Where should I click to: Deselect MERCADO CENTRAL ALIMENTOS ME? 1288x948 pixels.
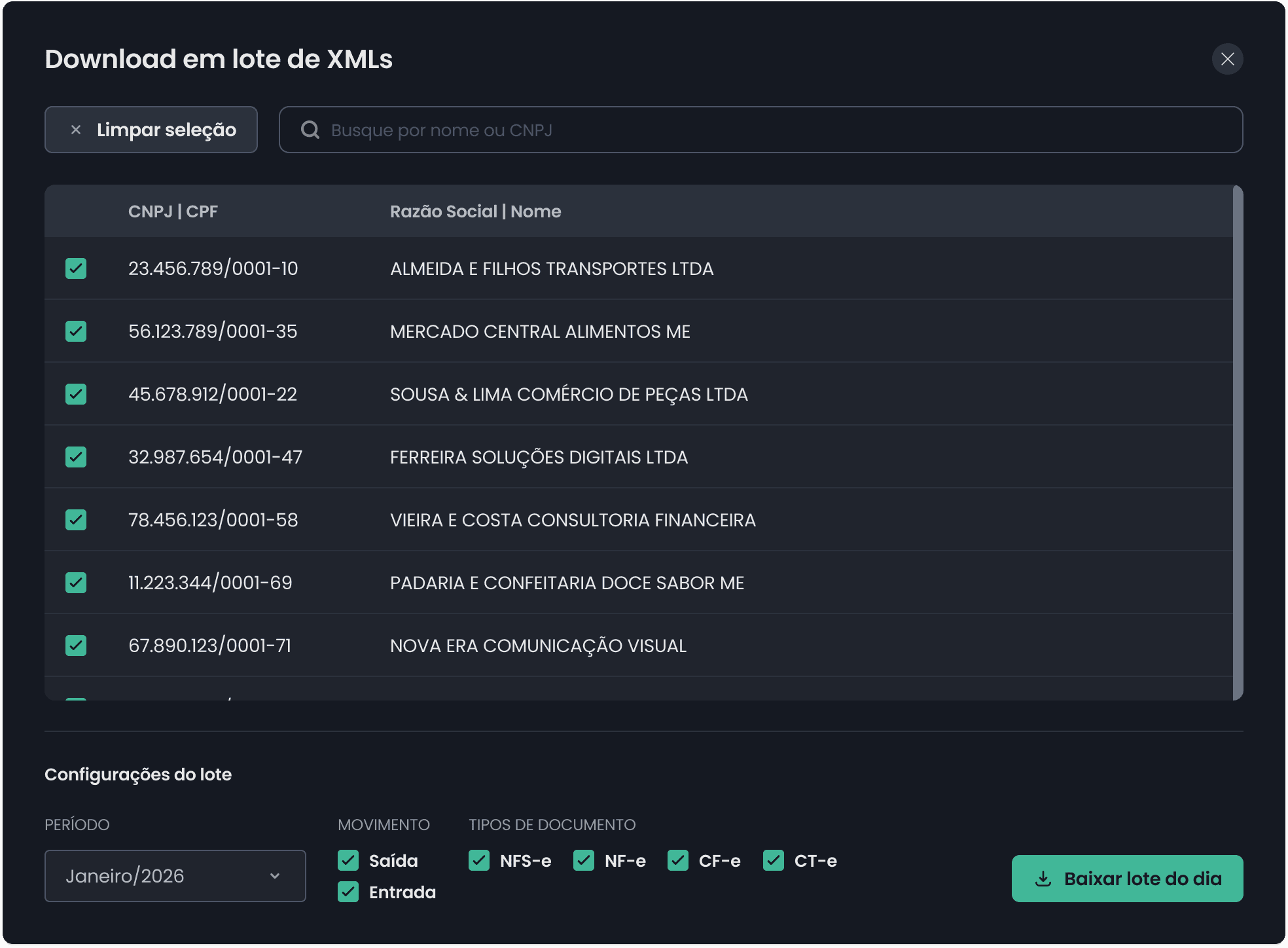pyautogui.click(x=76, y=331)
